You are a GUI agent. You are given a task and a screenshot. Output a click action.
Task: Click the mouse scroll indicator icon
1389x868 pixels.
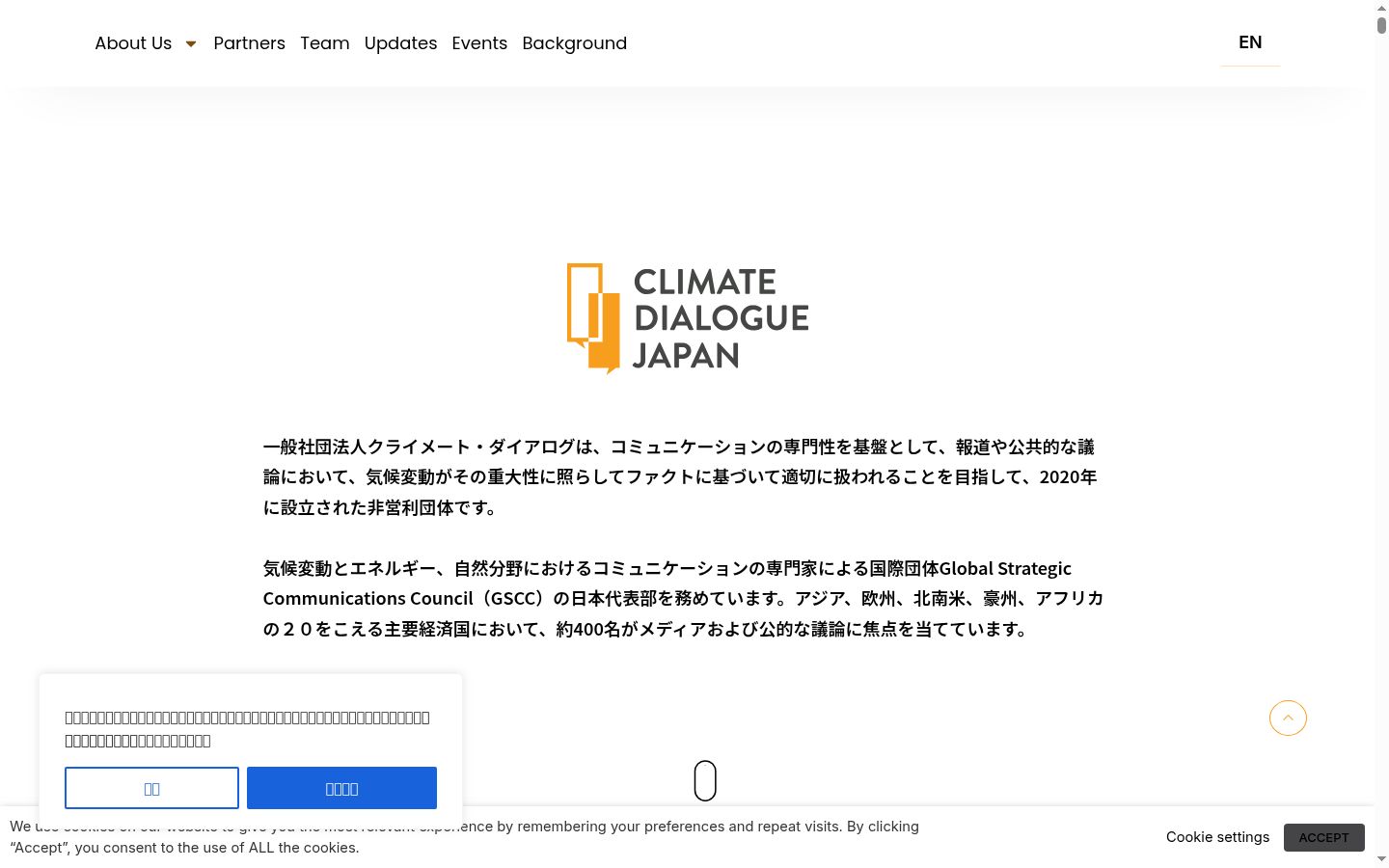pyautogui.click(x=705, y=780)
